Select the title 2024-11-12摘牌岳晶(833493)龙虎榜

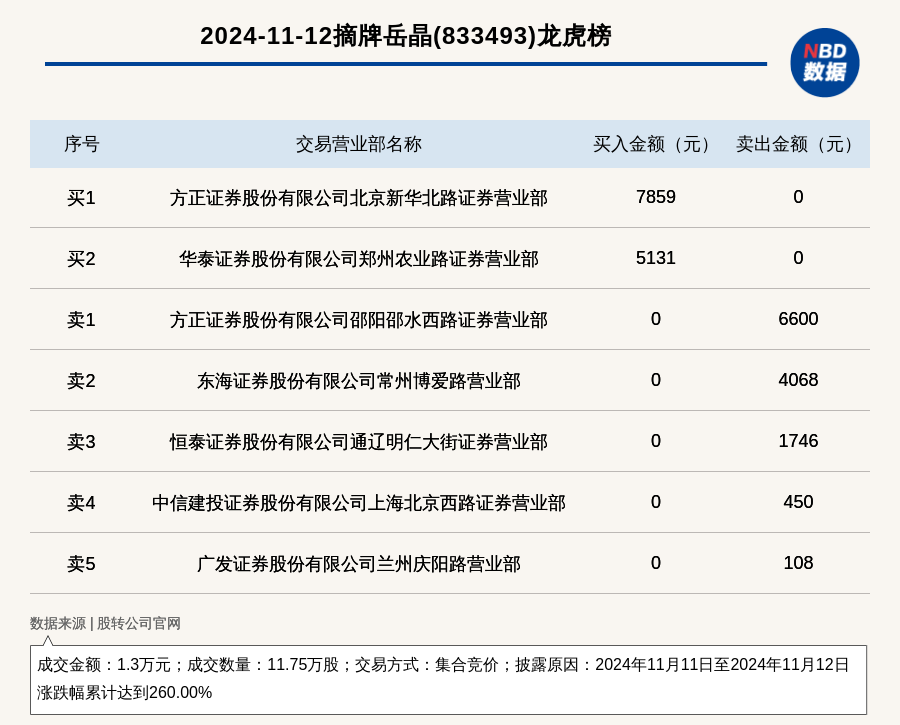pos(406,36)
